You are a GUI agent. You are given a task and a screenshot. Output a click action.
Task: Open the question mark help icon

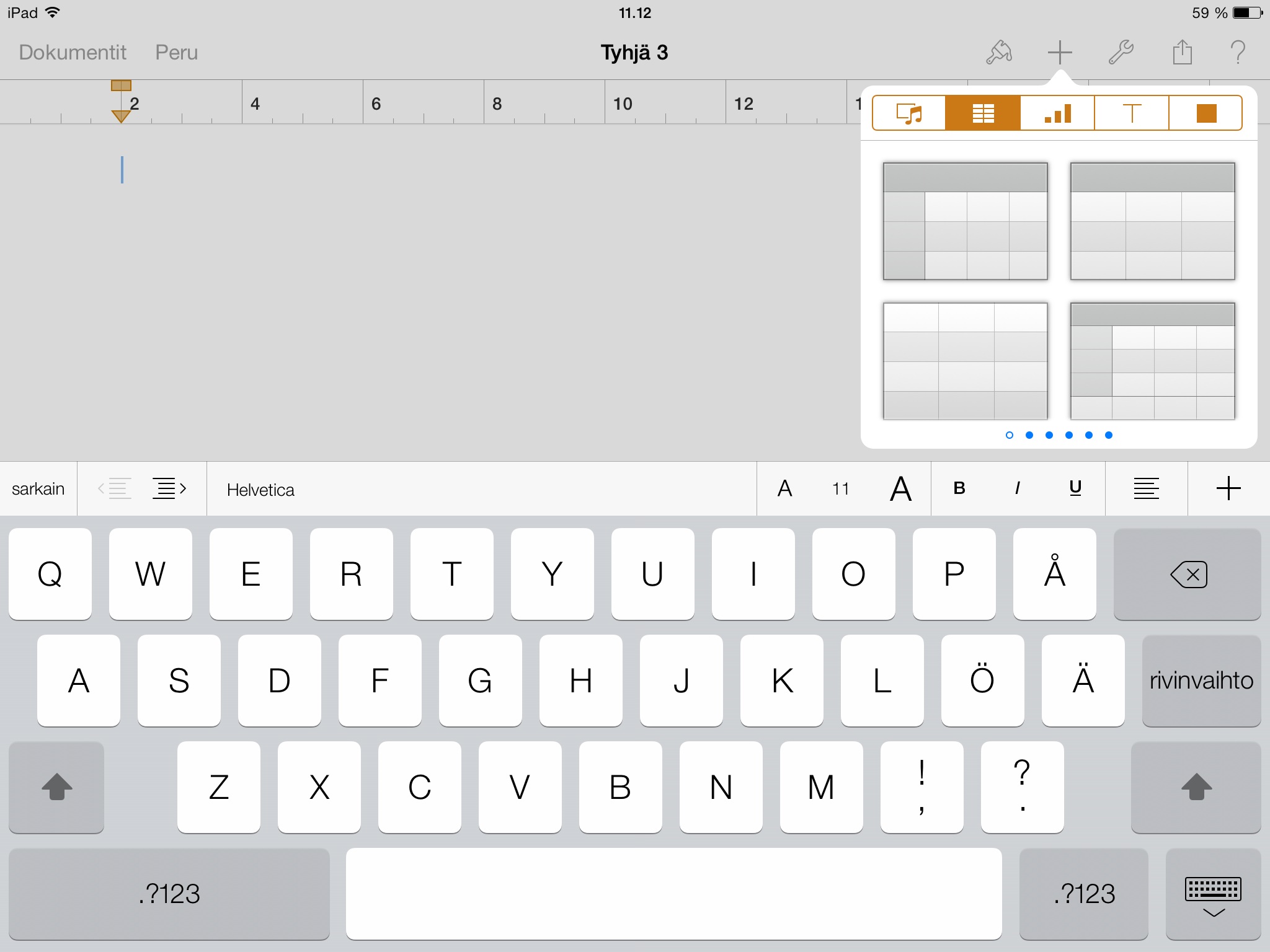[x=1237, y=53]
